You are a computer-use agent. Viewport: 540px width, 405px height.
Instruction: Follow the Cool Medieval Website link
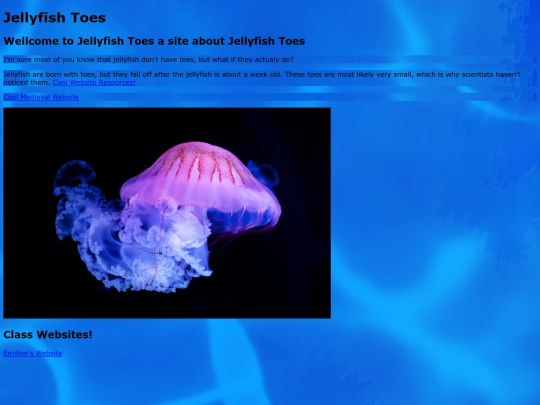coord(41,97)
